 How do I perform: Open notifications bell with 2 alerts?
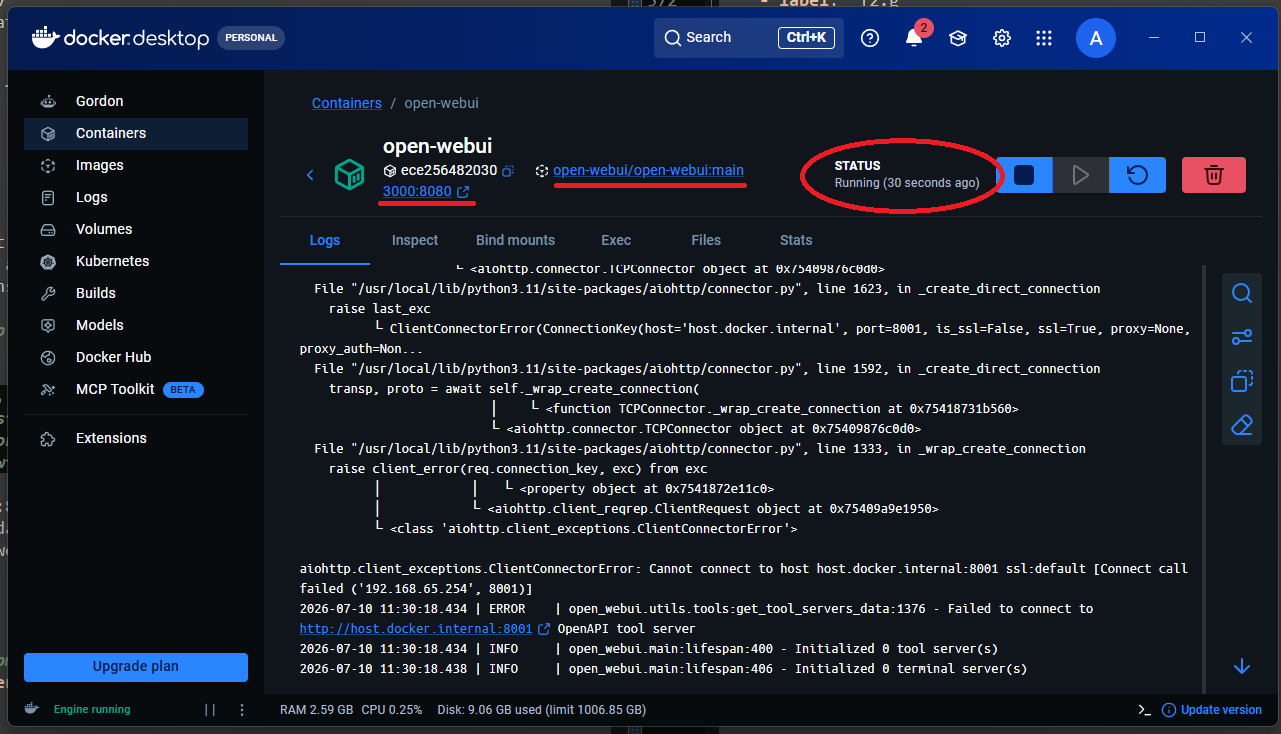point(914,38)
